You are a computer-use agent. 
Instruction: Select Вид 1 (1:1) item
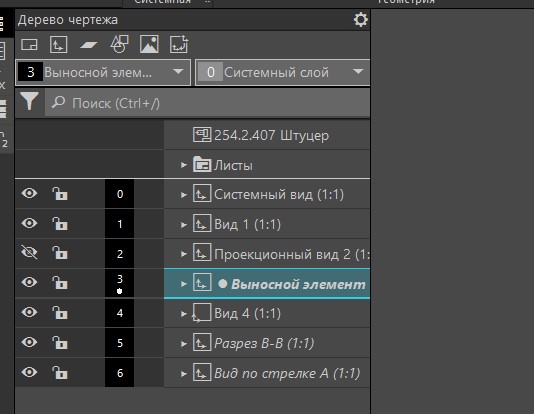pyautogui.click(x=248, y=224)
